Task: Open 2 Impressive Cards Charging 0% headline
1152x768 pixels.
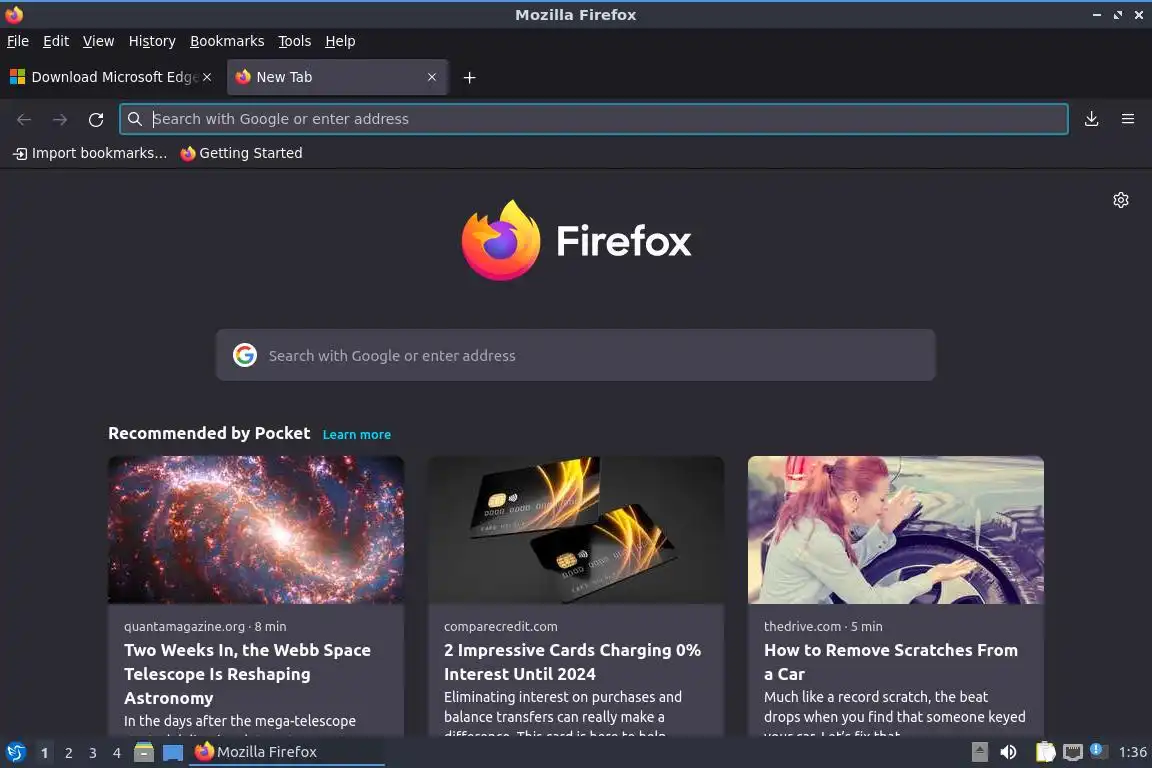Action: 572,662
